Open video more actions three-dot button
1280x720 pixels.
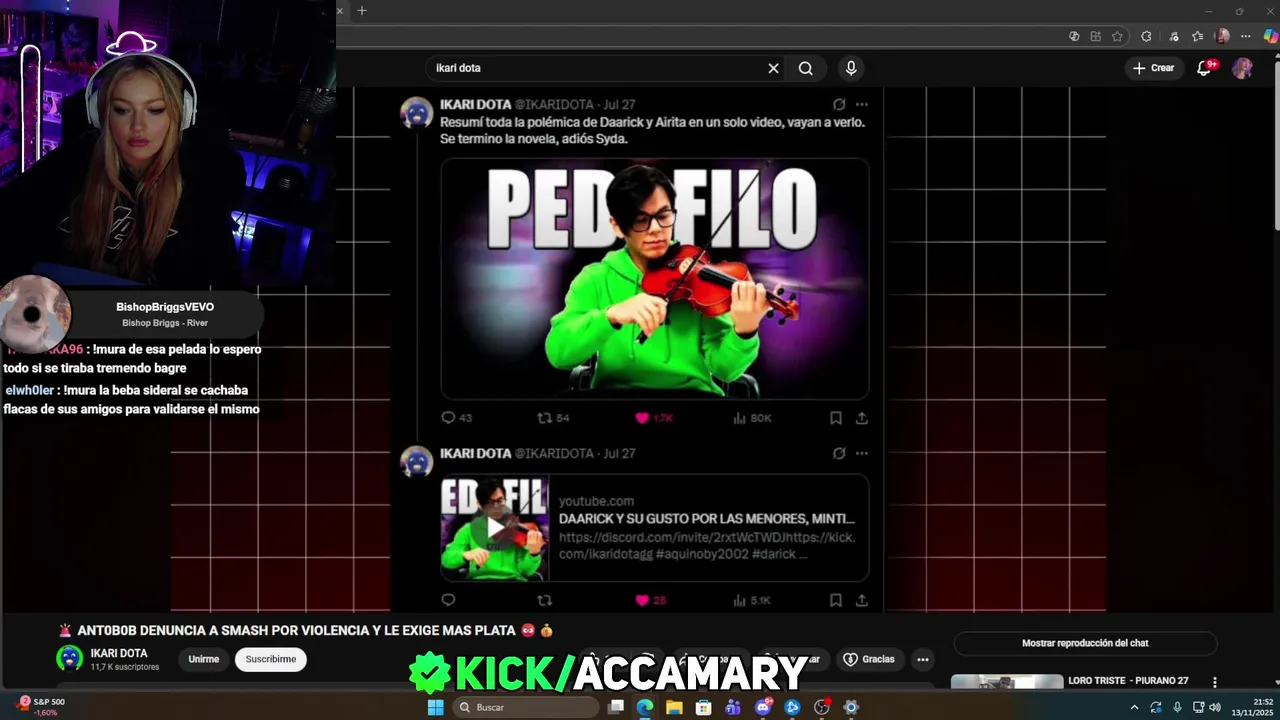tap(923, 659)
